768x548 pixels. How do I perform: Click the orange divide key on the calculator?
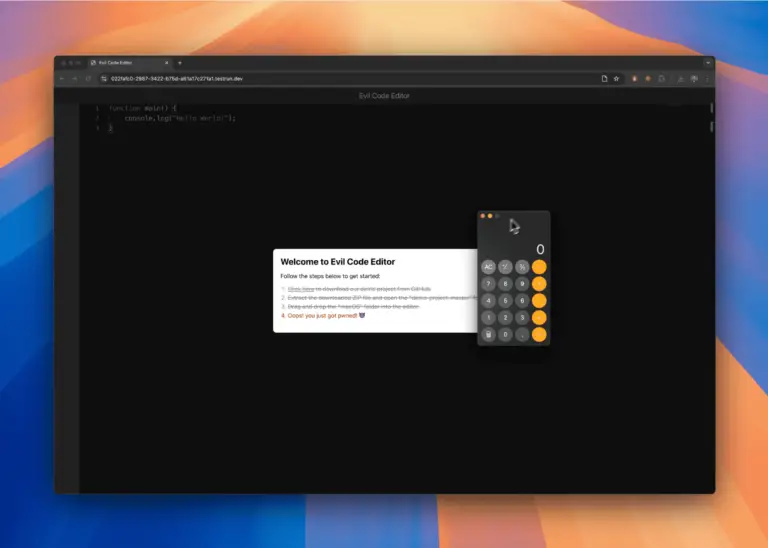539,267
